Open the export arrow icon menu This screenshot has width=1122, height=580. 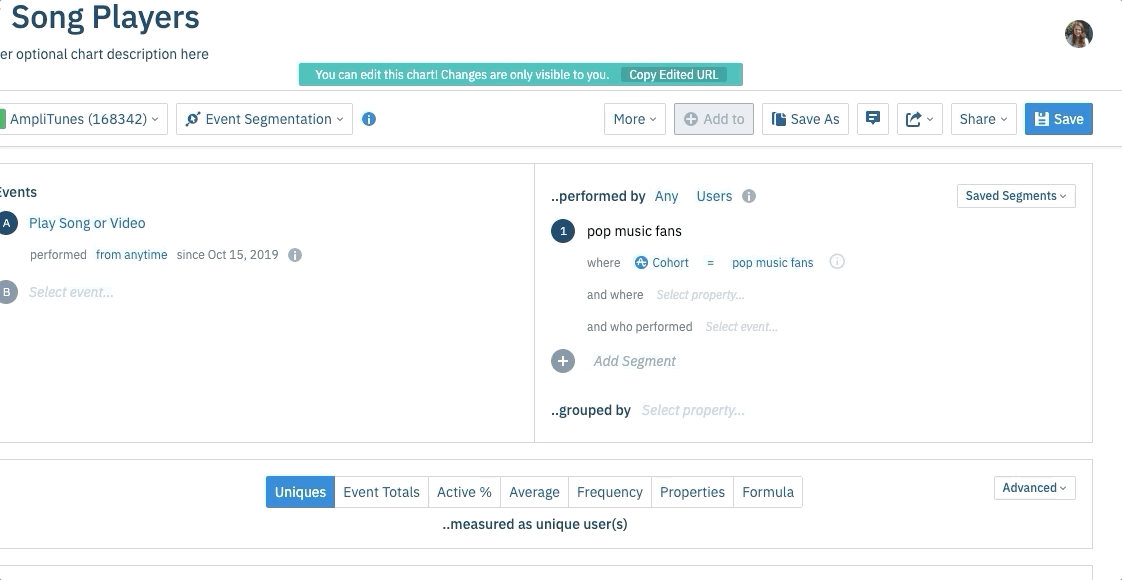919,119
